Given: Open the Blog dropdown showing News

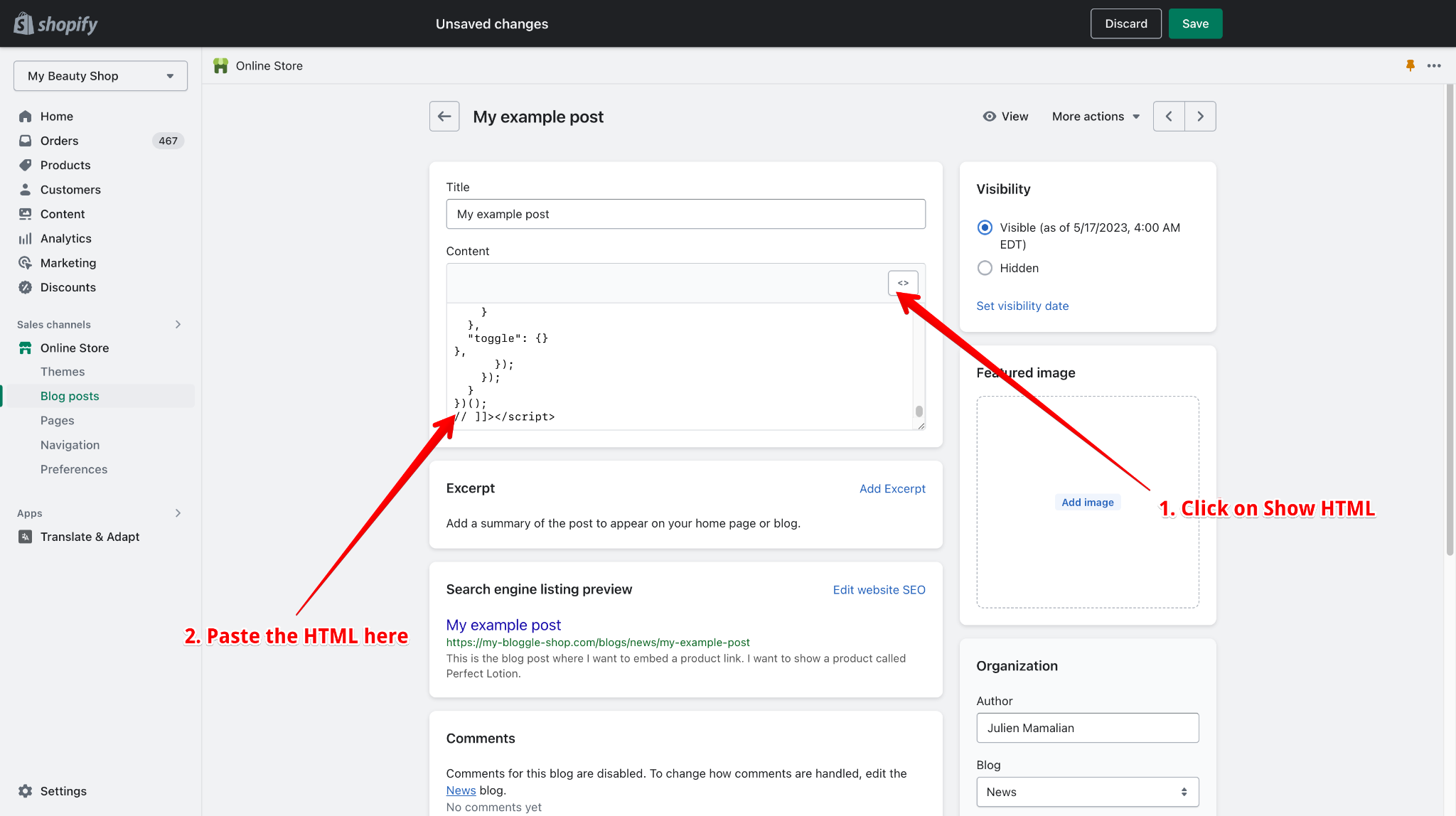Looking at the screenshot, I should pos(1087,791).
